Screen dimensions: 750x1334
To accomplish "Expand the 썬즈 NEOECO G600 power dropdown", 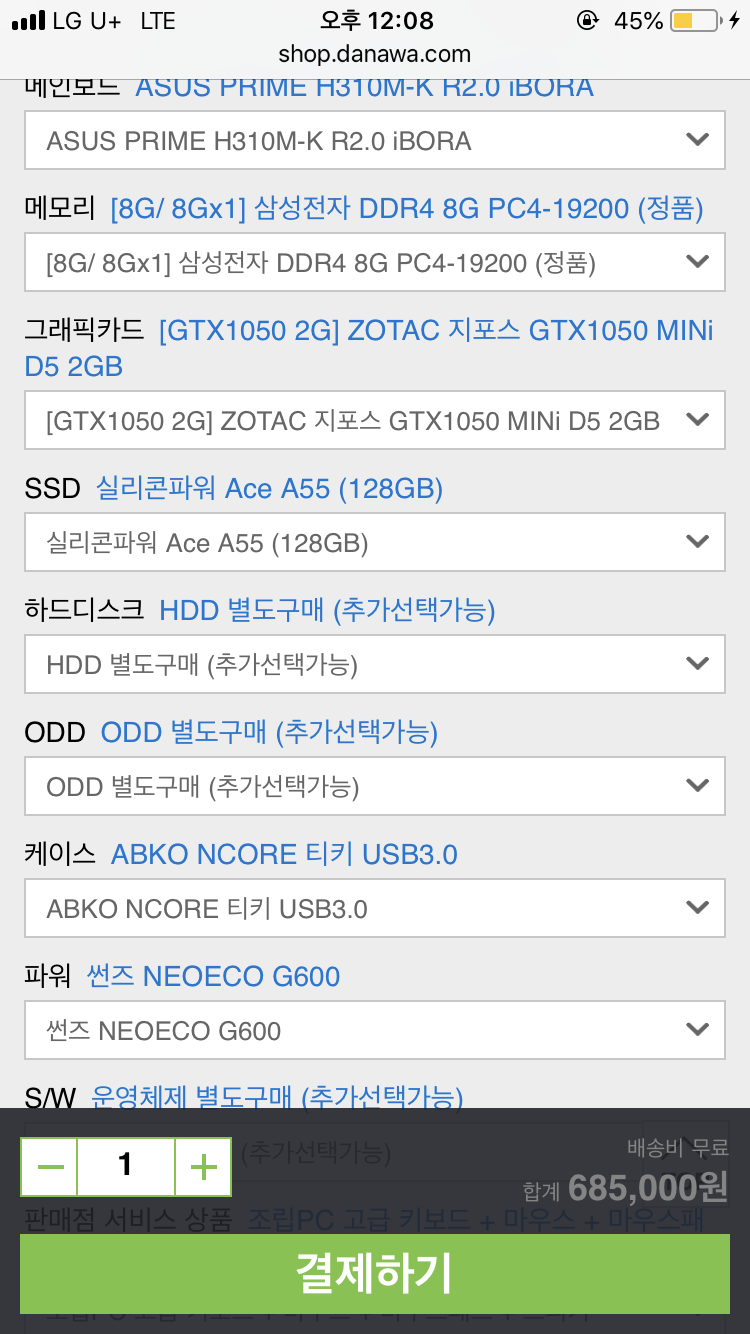I will (375, 1031).
